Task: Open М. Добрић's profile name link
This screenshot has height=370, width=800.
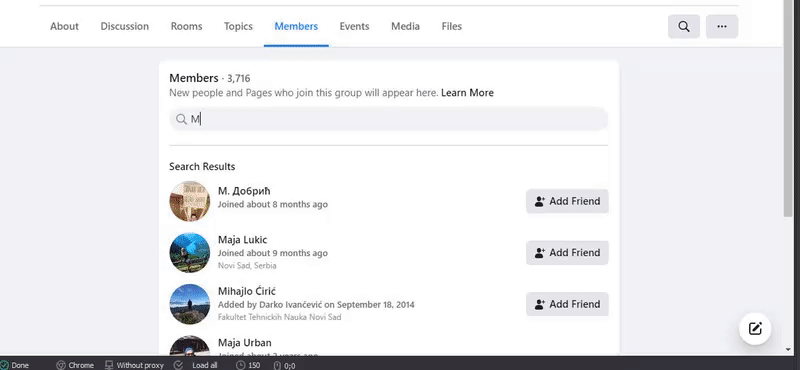Action: tap(244, 191)
